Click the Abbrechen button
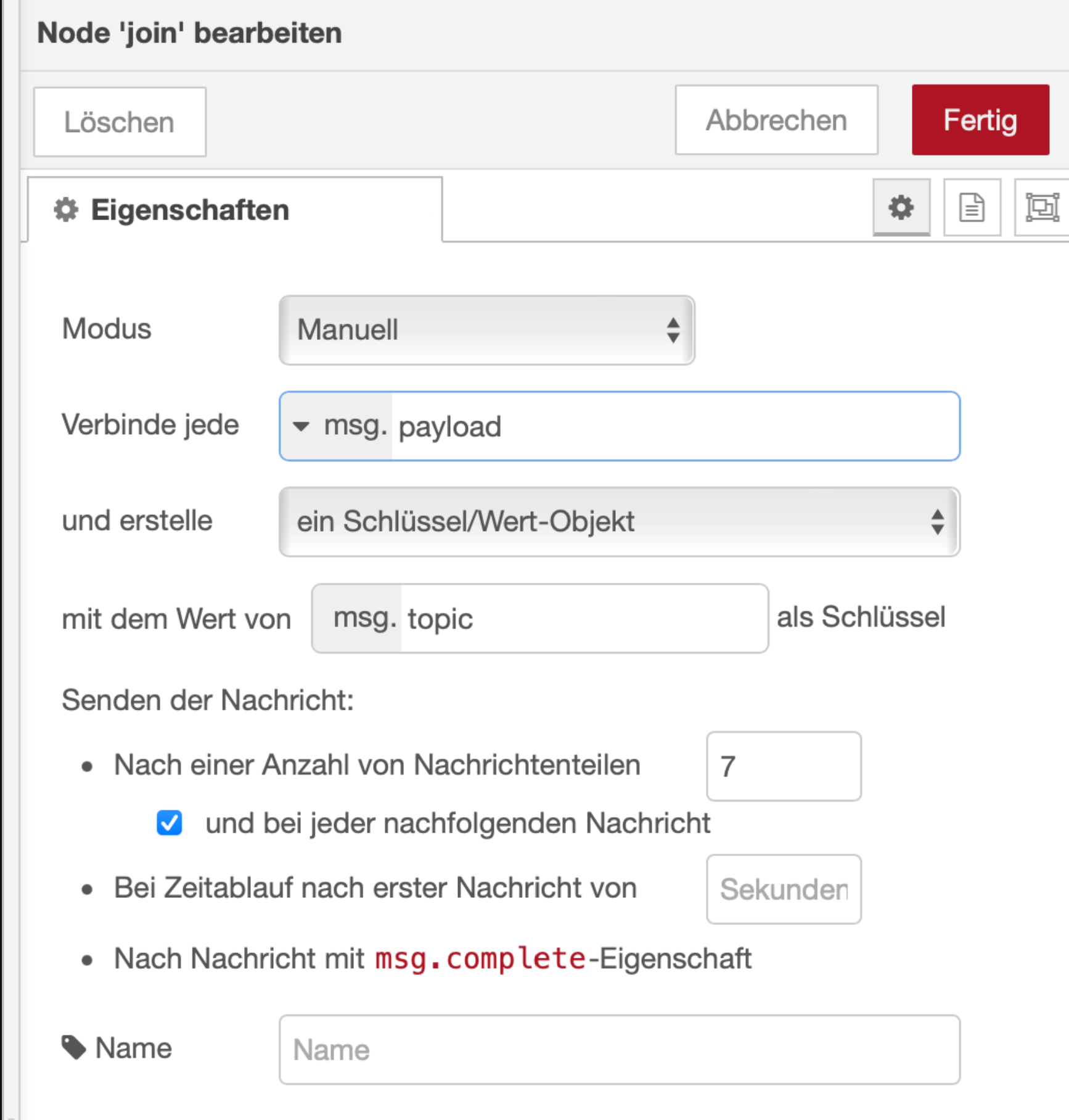1069x1120 pixels. [776, 120]
